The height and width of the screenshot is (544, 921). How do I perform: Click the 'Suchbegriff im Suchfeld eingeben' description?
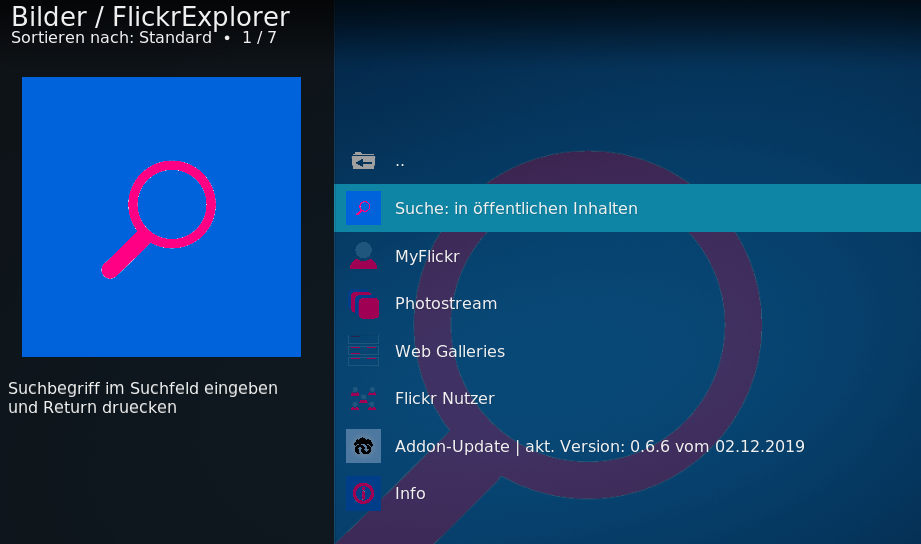143,398
